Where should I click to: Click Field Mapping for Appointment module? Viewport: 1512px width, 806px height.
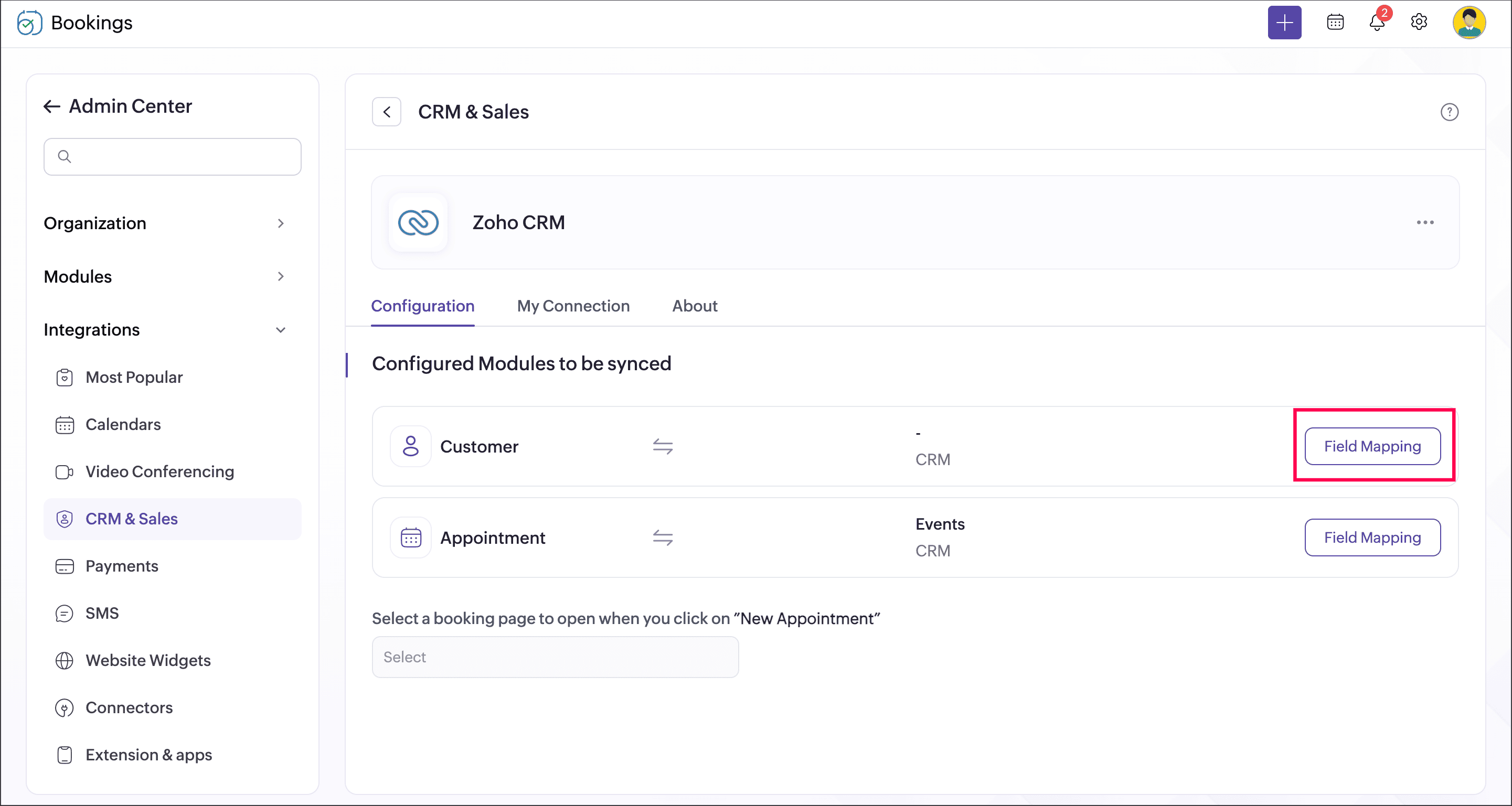click(1372, 538)
